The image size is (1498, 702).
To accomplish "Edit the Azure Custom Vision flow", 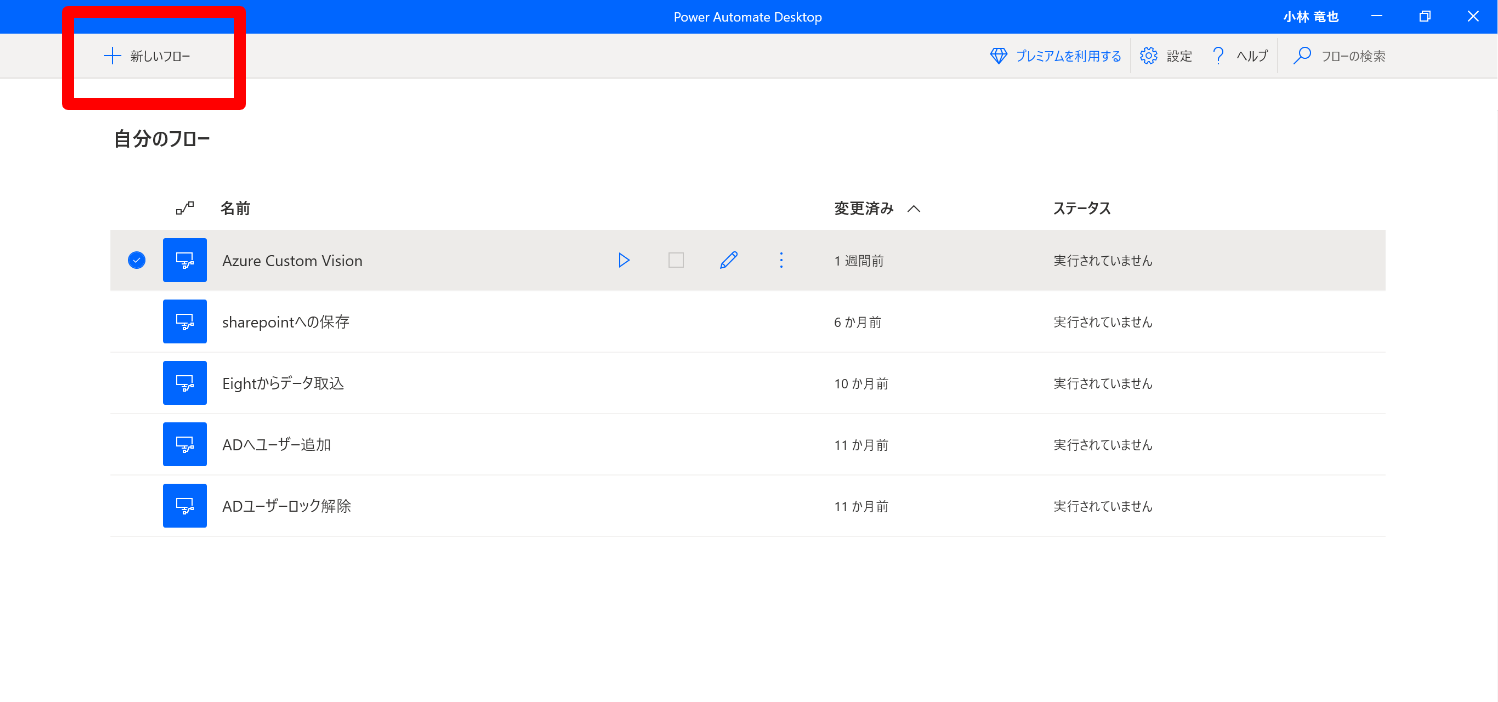I will (x=729, y=260).
